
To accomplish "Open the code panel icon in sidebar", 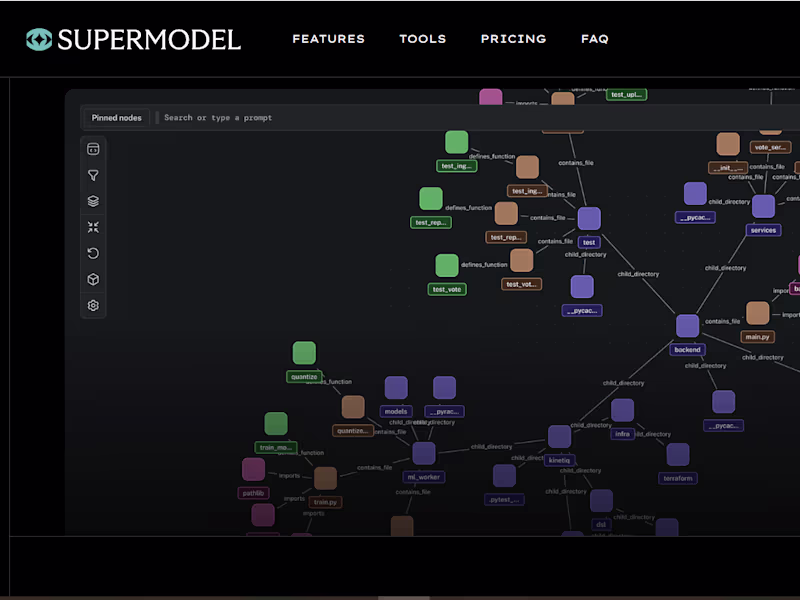I will coord(93,149).
